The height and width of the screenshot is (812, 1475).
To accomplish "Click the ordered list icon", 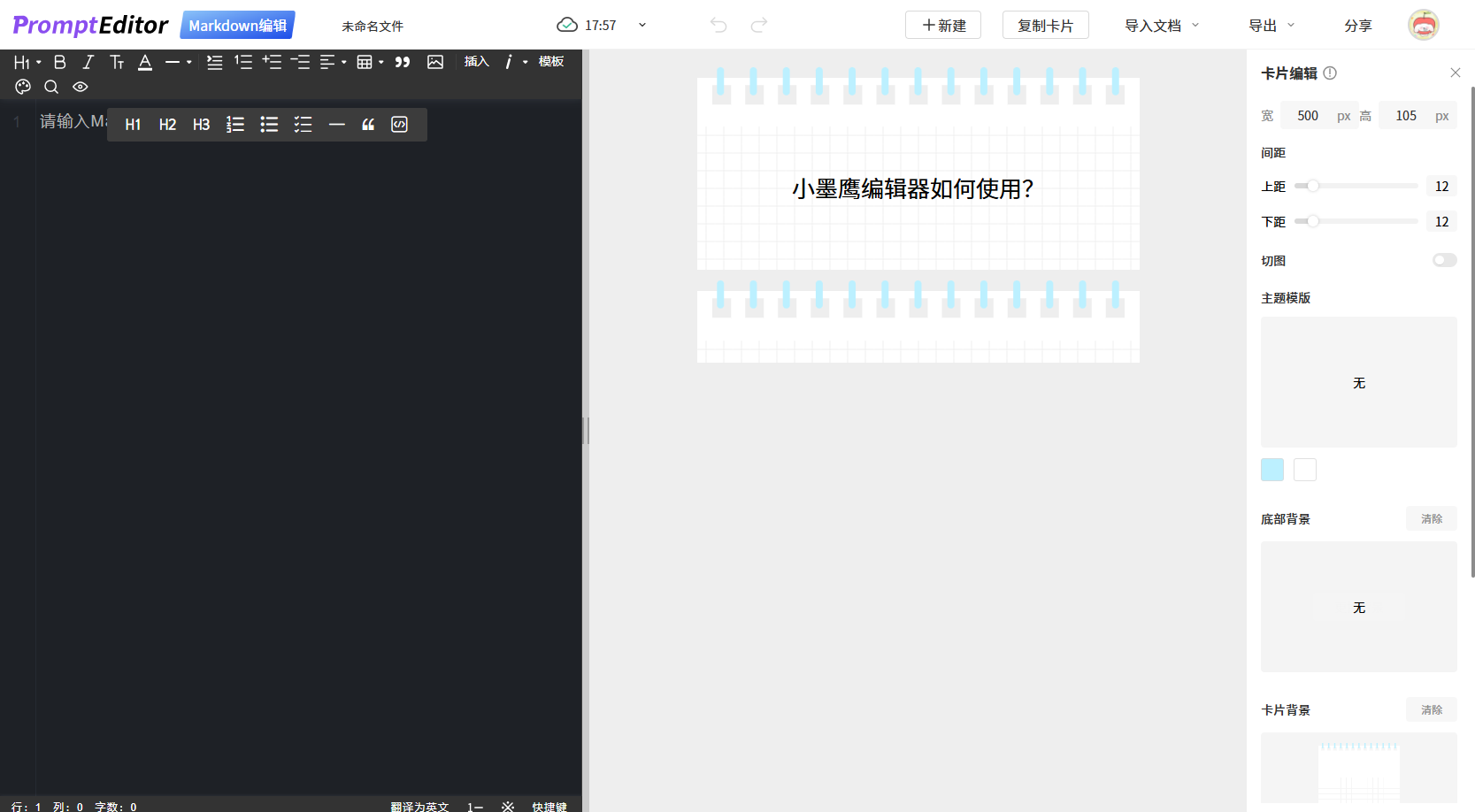I will (244, 62).
